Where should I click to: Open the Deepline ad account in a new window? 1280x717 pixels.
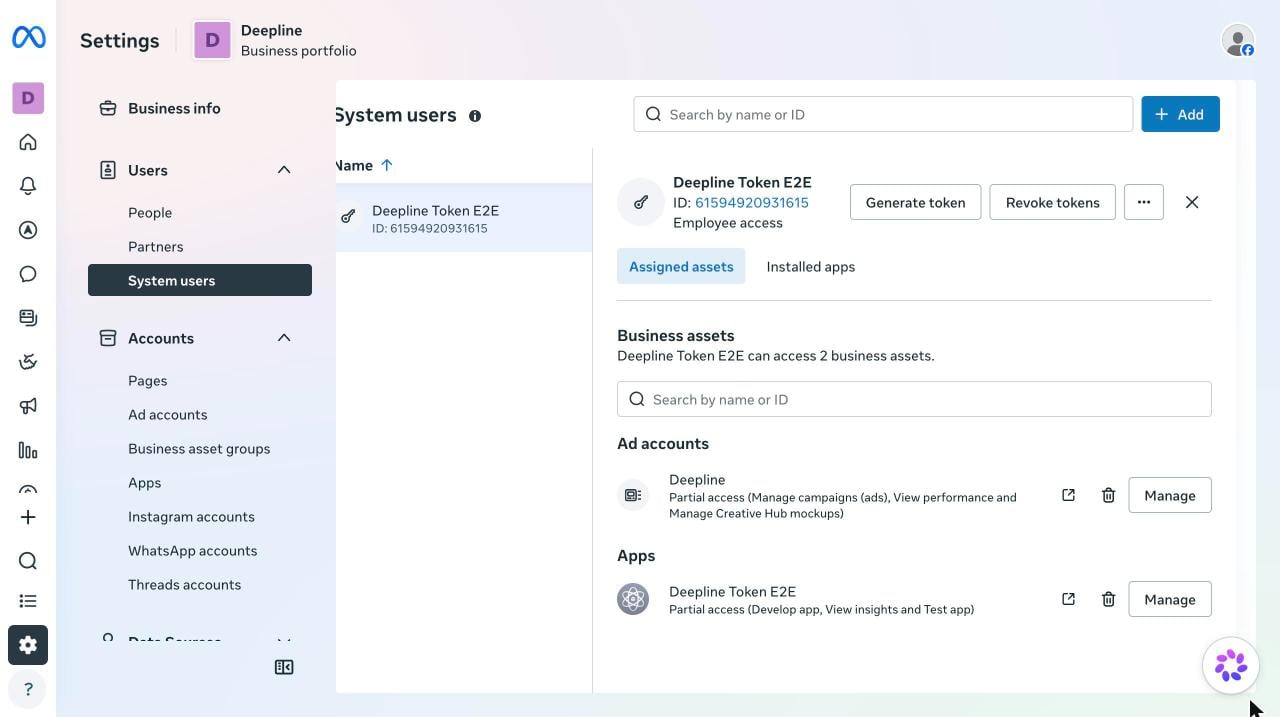(1068, 495)
